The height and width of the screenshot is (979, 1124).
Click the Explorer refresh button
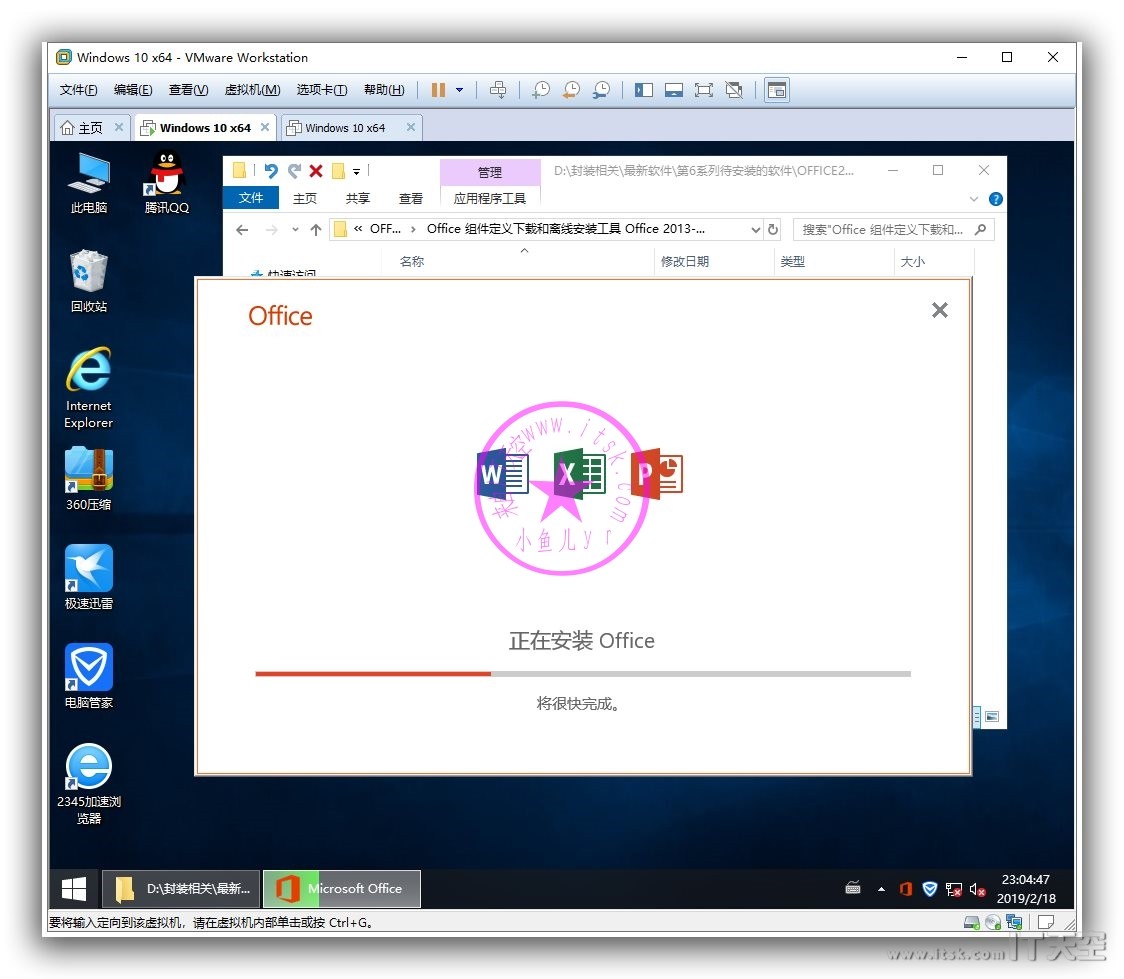pos(773,230)
